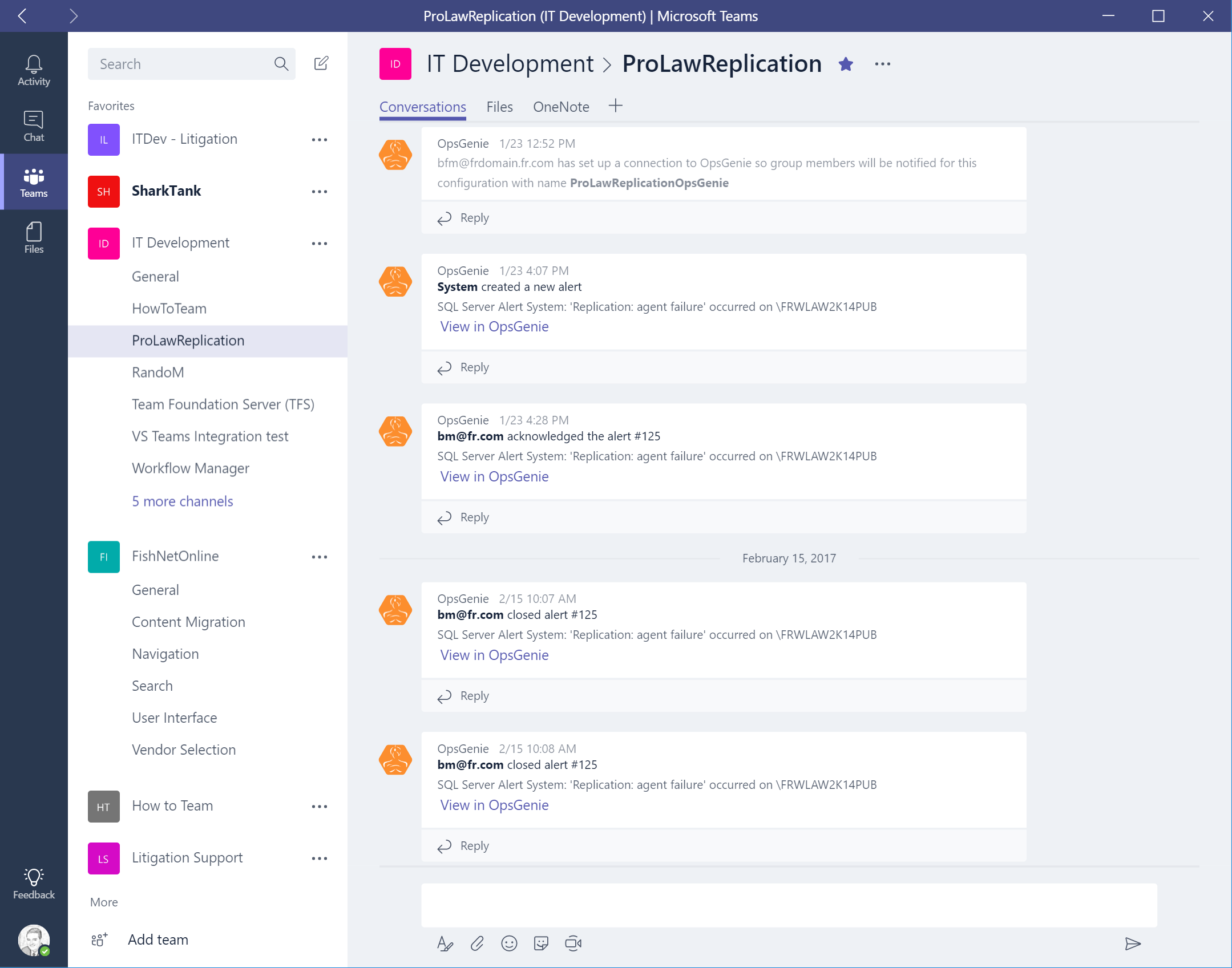Click the Add team icon
Screen dimensions: 1232x968
(x=99, y=939)
